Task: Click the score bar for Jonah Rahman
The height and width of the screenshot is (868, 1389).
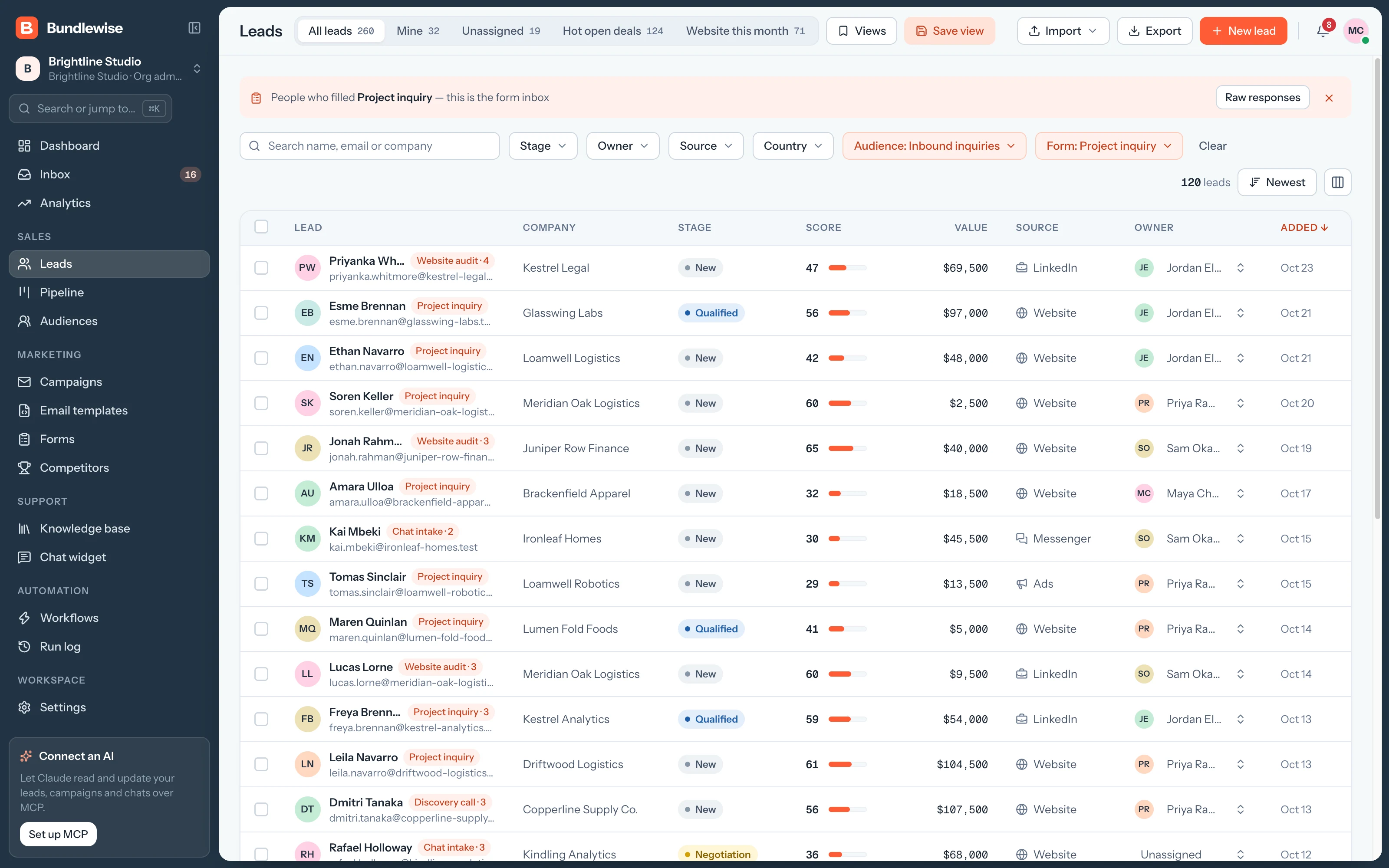Action: [x=847, y=448]
